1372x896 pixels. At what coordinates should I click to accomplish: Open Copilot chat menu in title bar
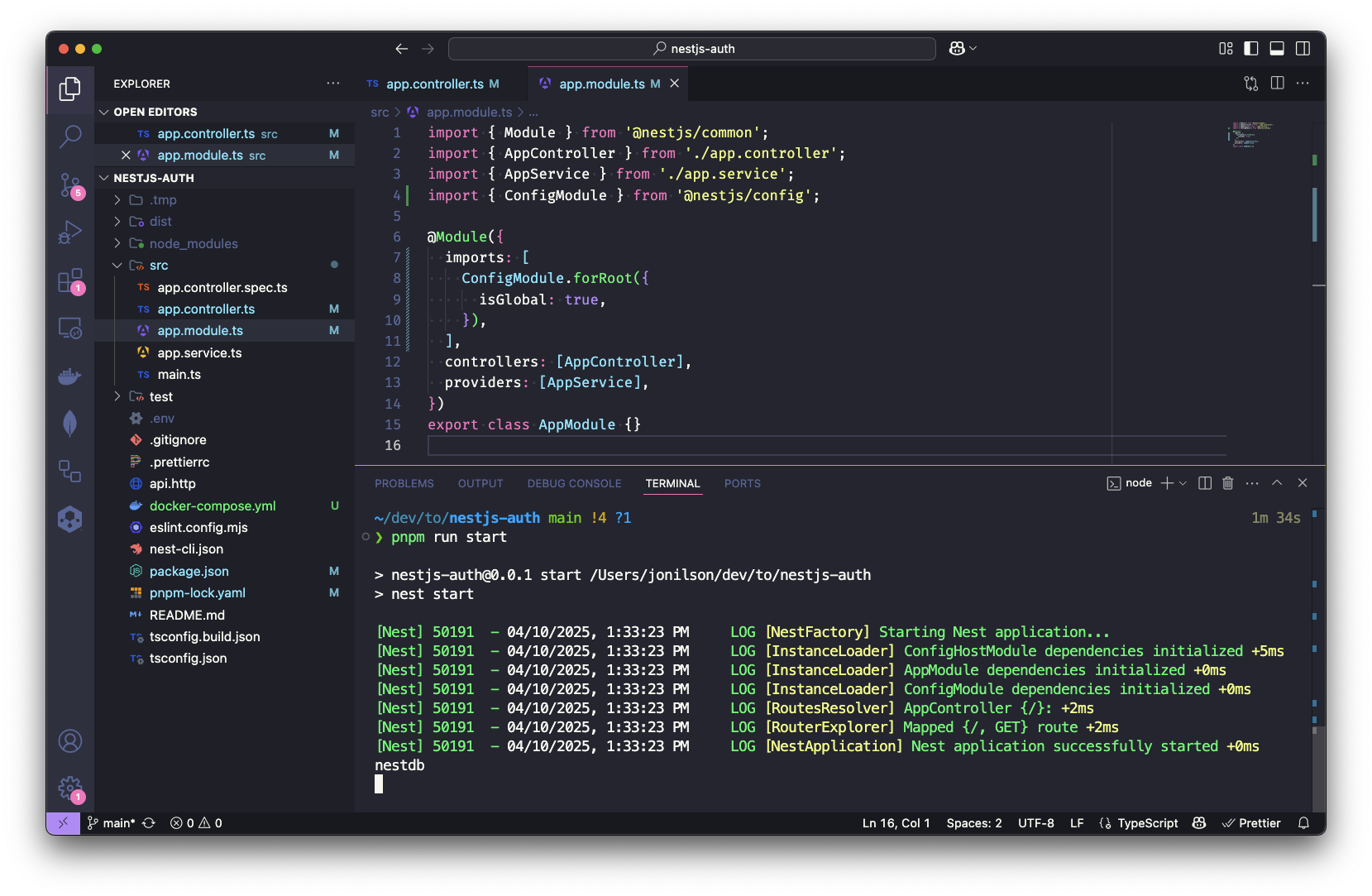pos(963,49)
